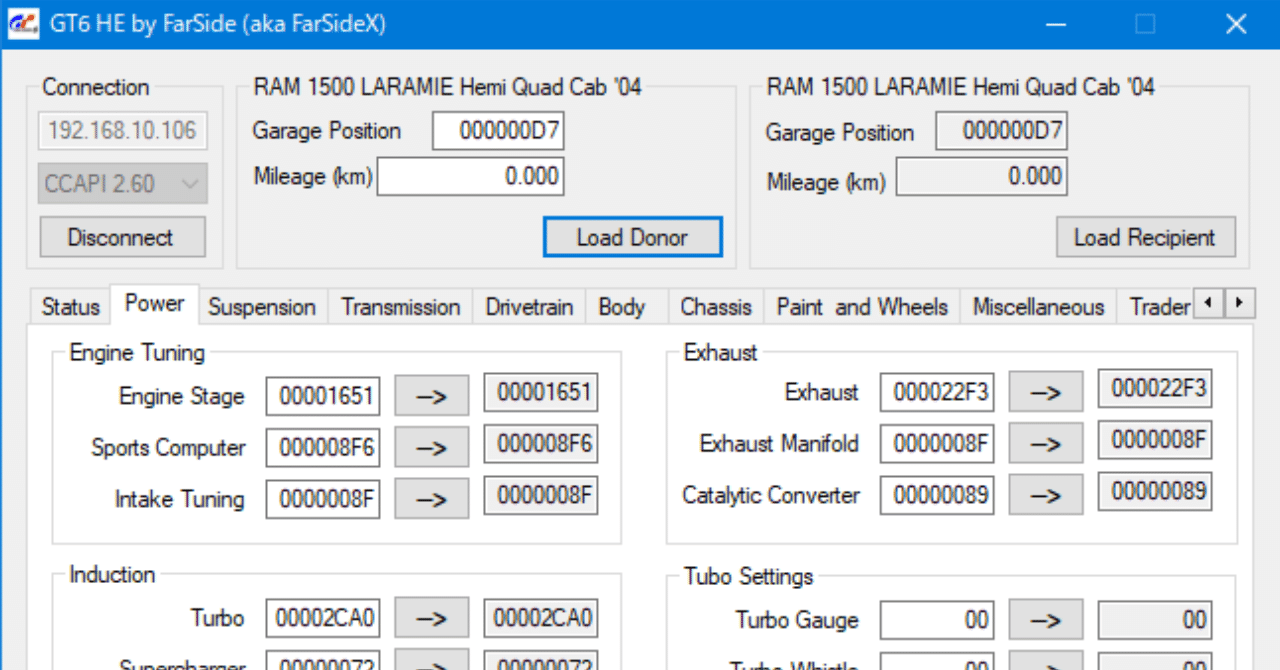Transfer Sports Computer value using arrow button
The width and height of the screenshot is (1280, 670).
(x=431, y=448)
